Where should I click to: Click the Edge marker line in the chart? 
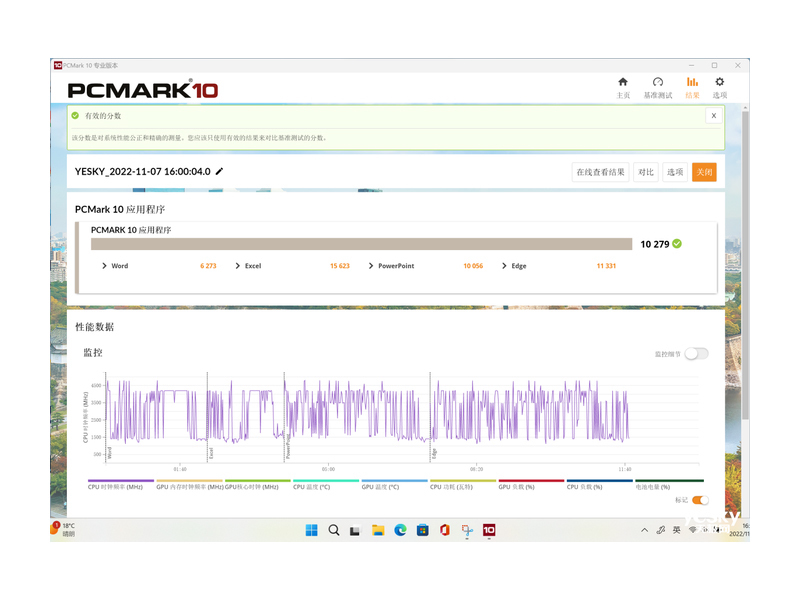click(x=430, y=416)
